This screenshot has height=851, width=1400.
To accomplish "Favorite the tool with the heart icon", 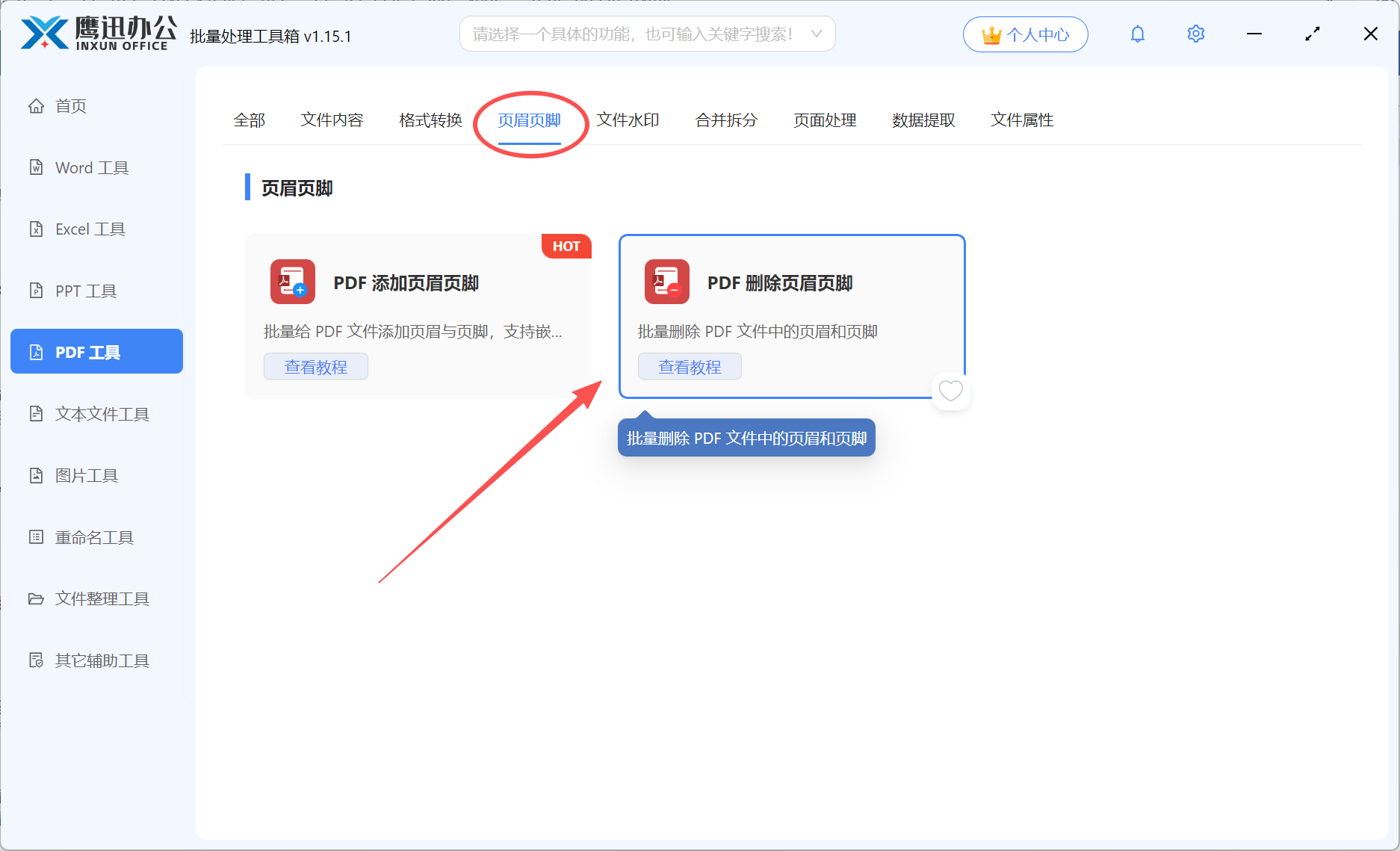I will coord(950,391).
